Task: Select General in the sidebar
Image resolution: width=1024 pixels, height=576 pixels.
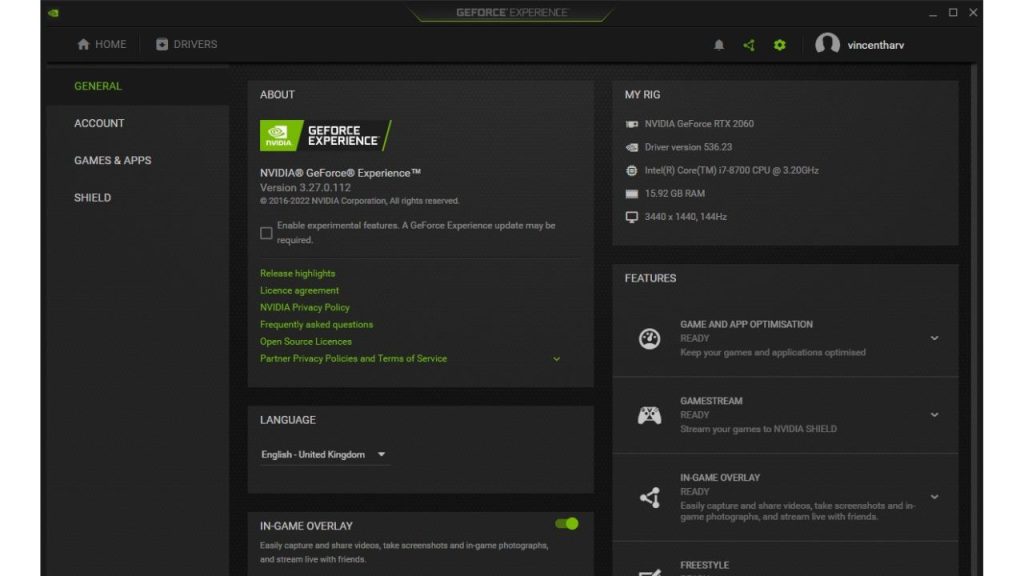Action: tap(98, 86)
